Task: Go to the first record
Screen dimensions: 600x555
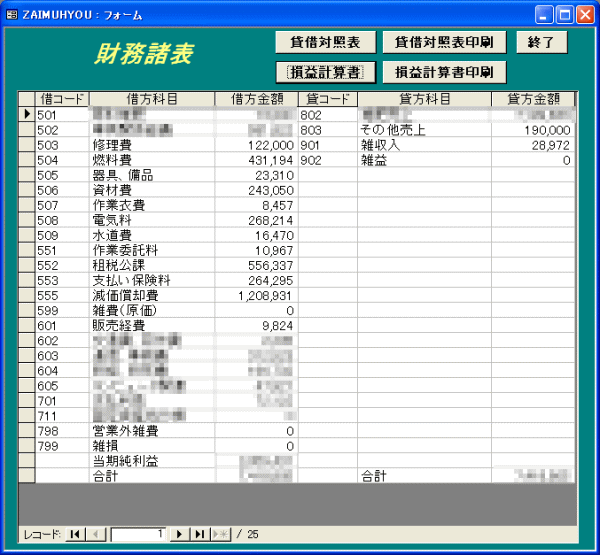Action: (75, 534)
